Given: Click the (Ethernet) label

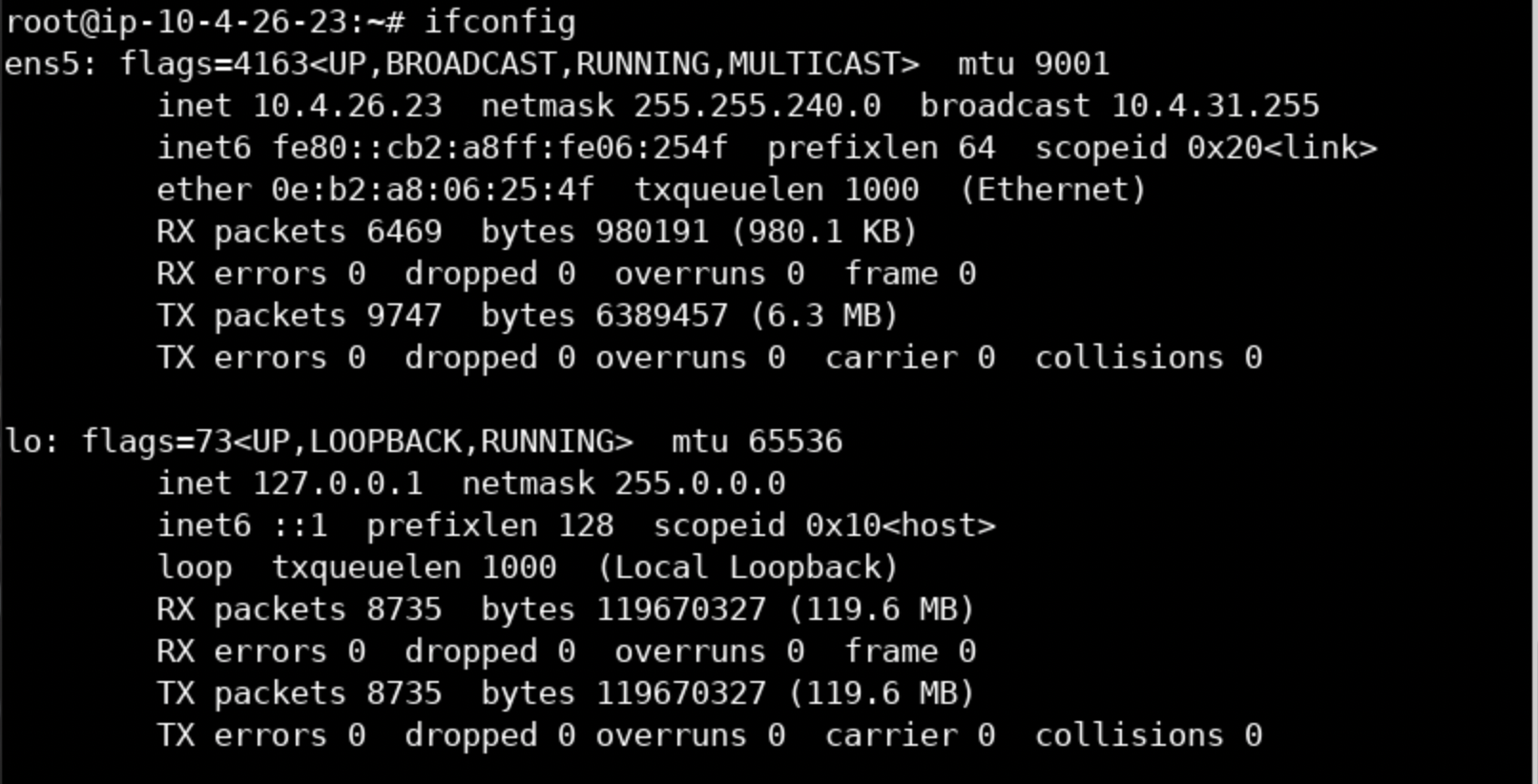Looking at the screenshot, I should click(1053, 189).
